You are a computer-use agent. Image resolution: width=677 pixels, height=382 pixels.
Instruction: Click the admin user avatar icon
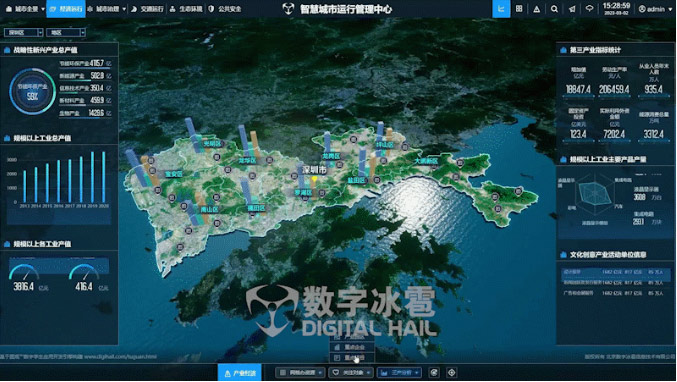coord(642,9)
